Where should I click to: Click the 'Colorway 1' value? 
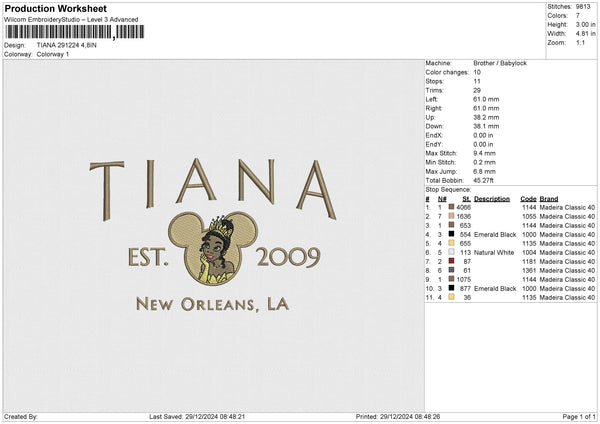(53, 54)
